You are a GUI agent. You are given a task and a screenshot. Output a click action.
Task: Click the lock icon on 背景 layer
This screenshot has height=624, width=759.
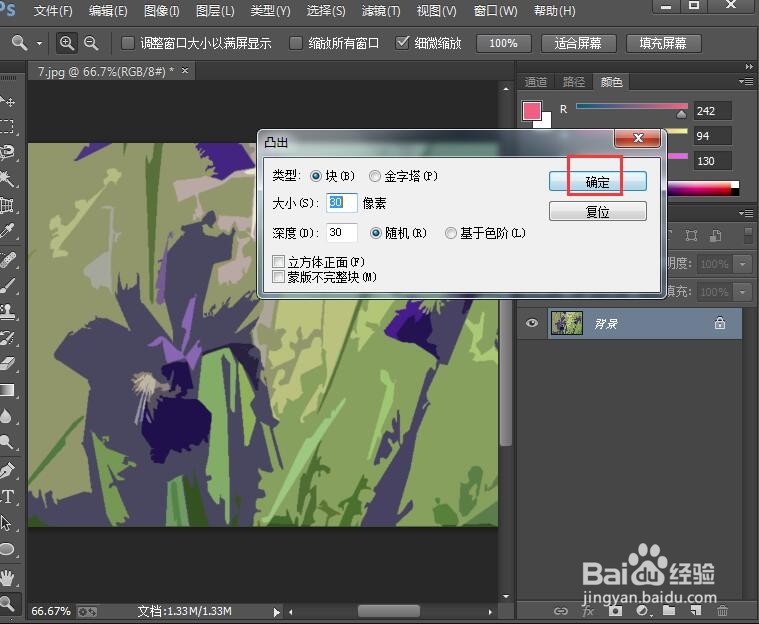pos(720,323)
